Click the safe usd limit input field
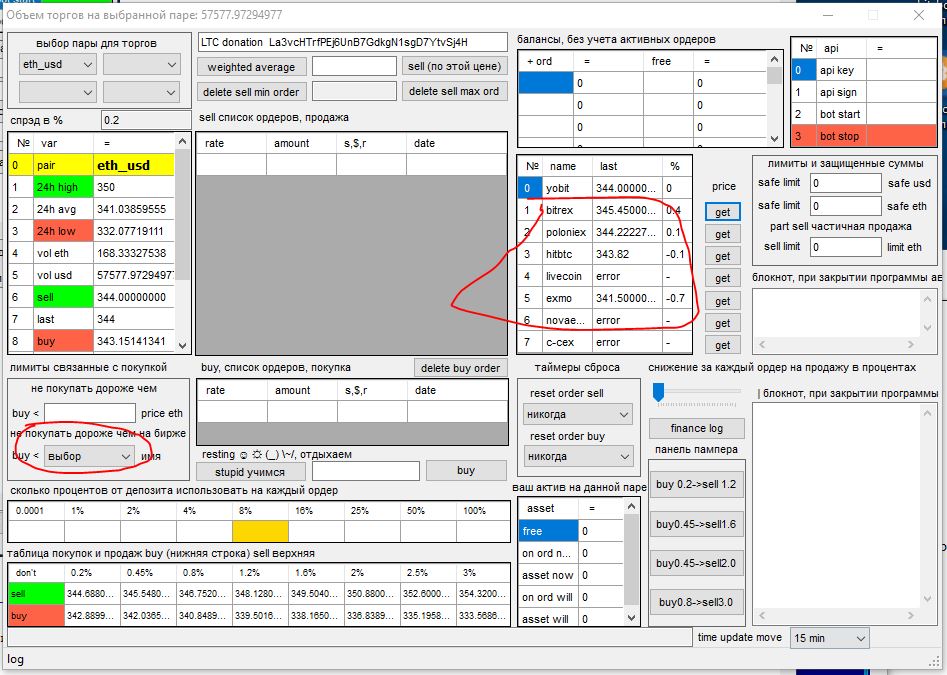This screenshot has width=947, height=675. pos(845,184)
